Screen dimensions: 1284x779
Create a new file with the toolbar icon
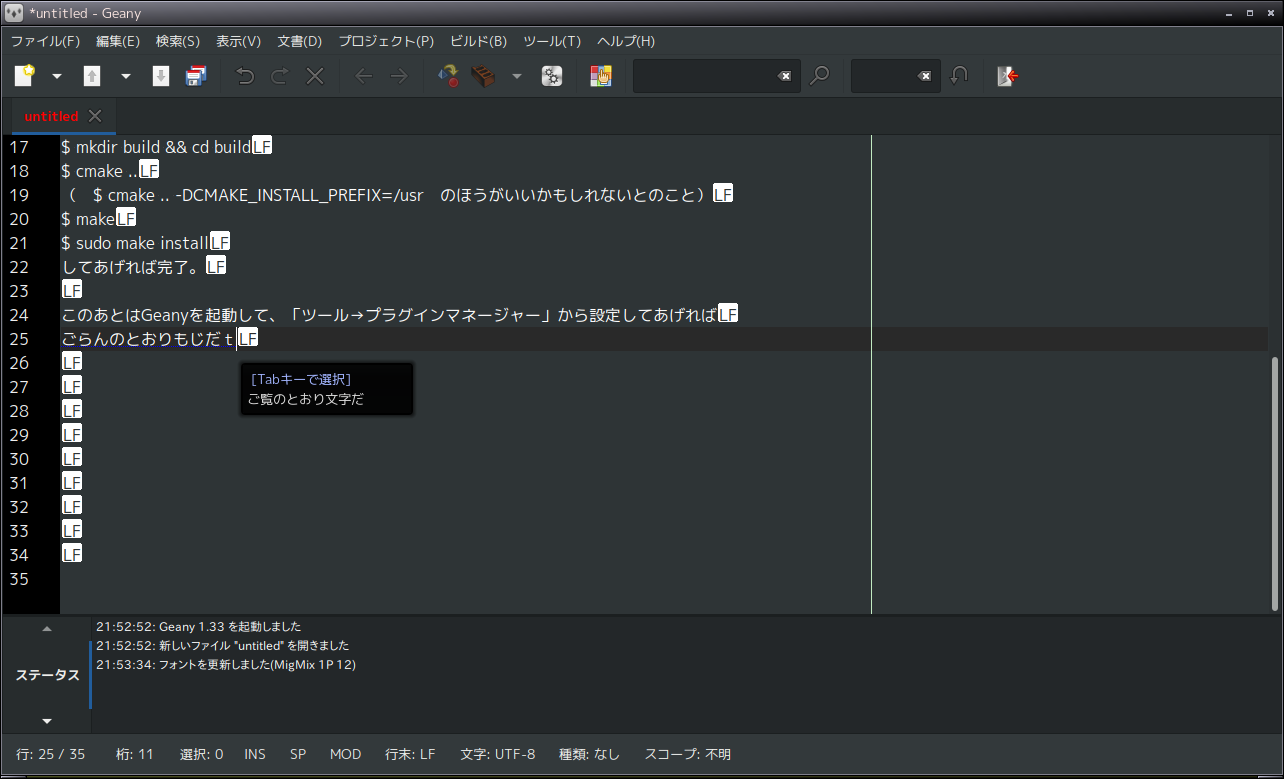click(25, 76)
